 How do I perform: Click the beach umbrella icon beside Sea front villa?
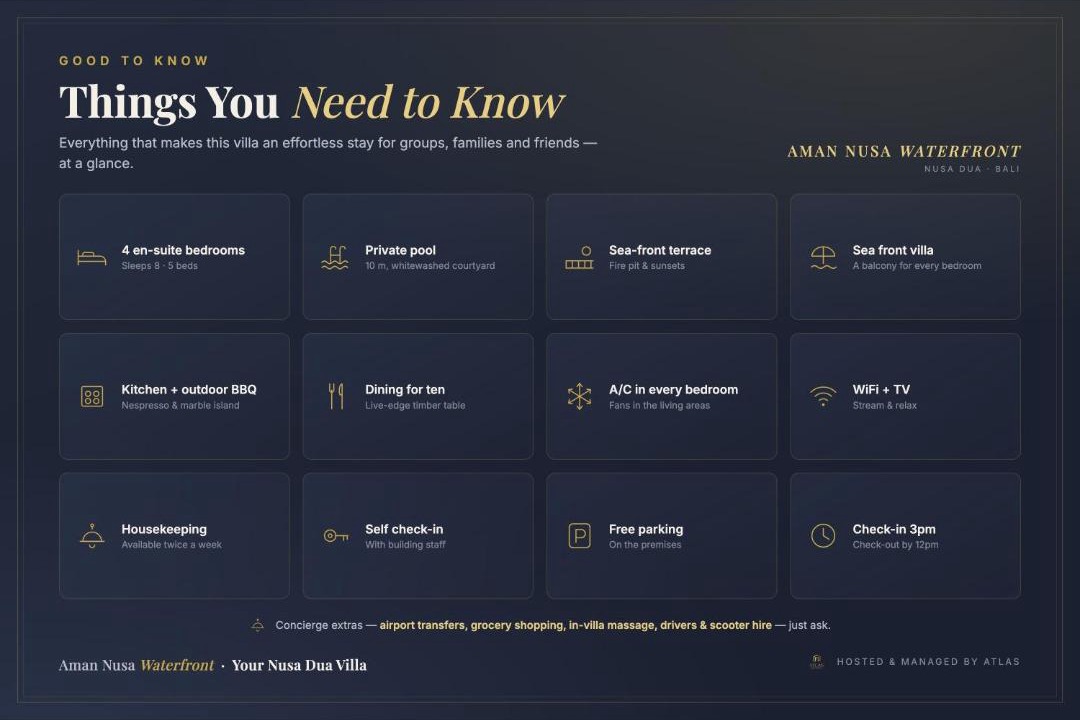click(x=823, y=258)
